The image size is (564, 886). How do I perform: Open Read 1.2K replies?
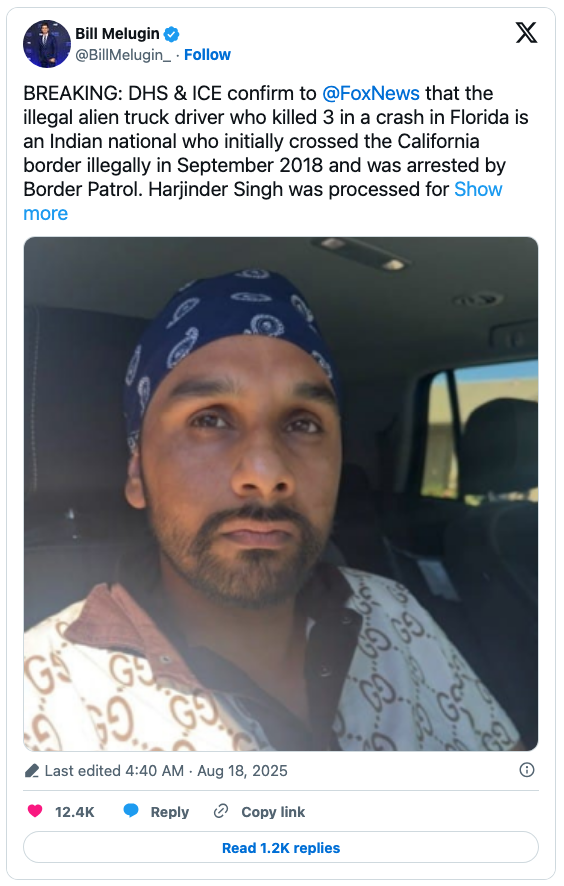[x=281, y=848]
